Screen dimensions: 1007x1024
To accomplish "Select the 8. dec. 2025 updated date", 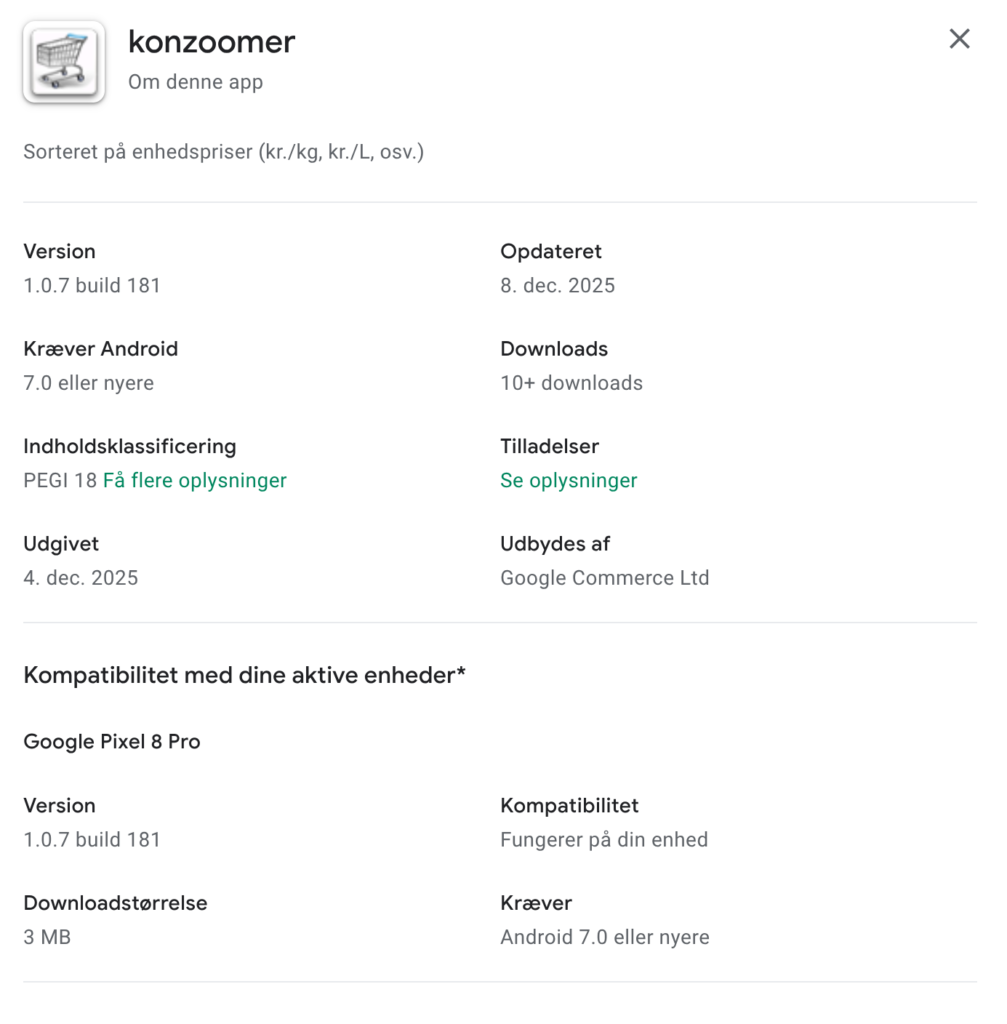I will coord(557,286).
